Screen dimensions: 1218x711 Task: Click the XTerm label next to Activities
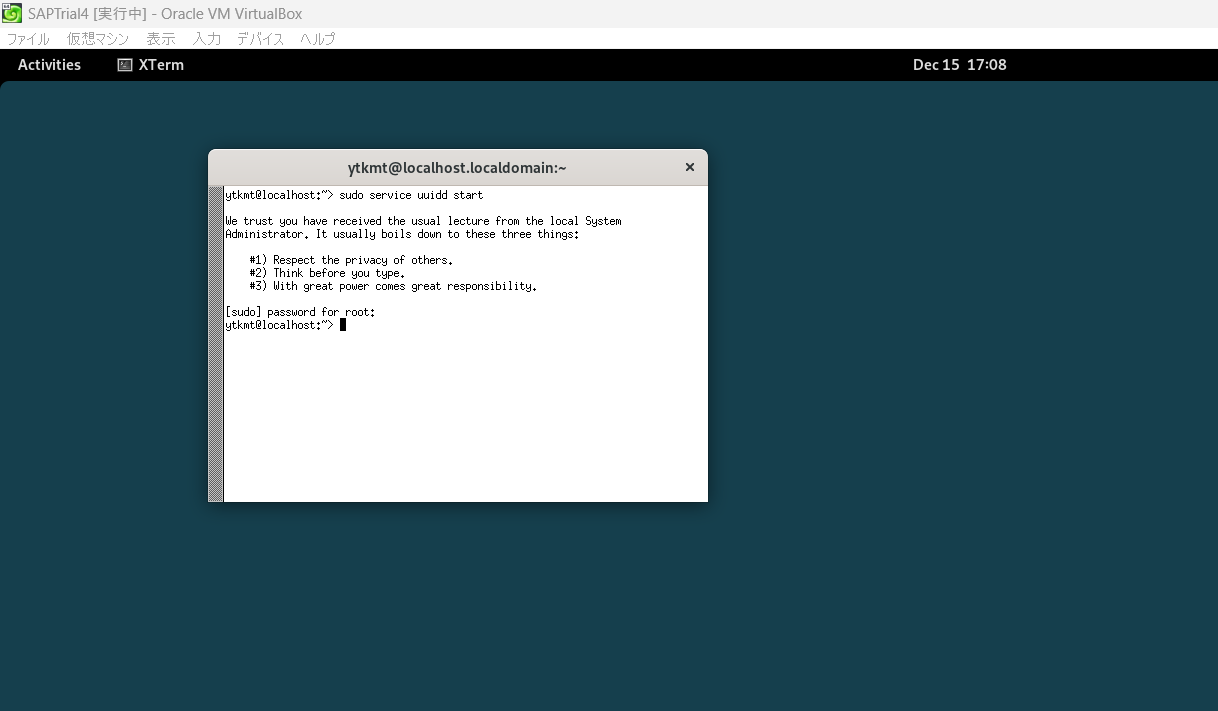[160, 64]
